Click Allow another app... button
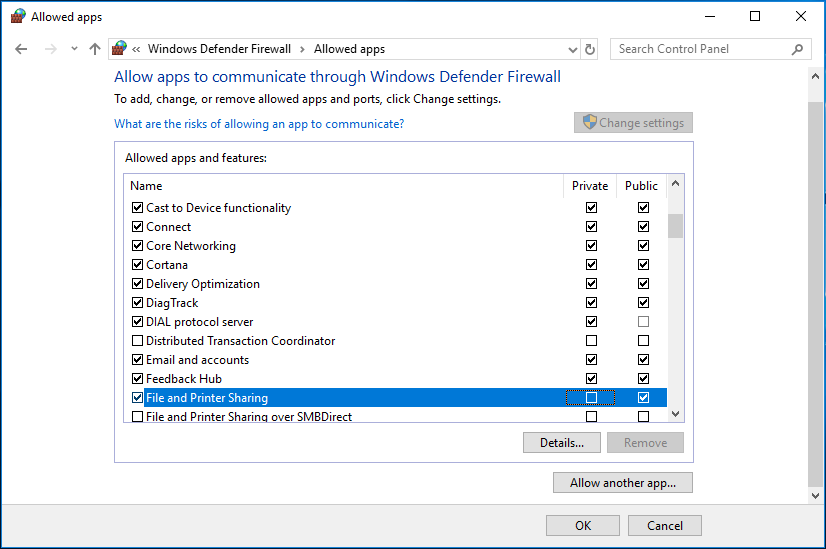This screenshot has width=826, height=549. [623, 483]
